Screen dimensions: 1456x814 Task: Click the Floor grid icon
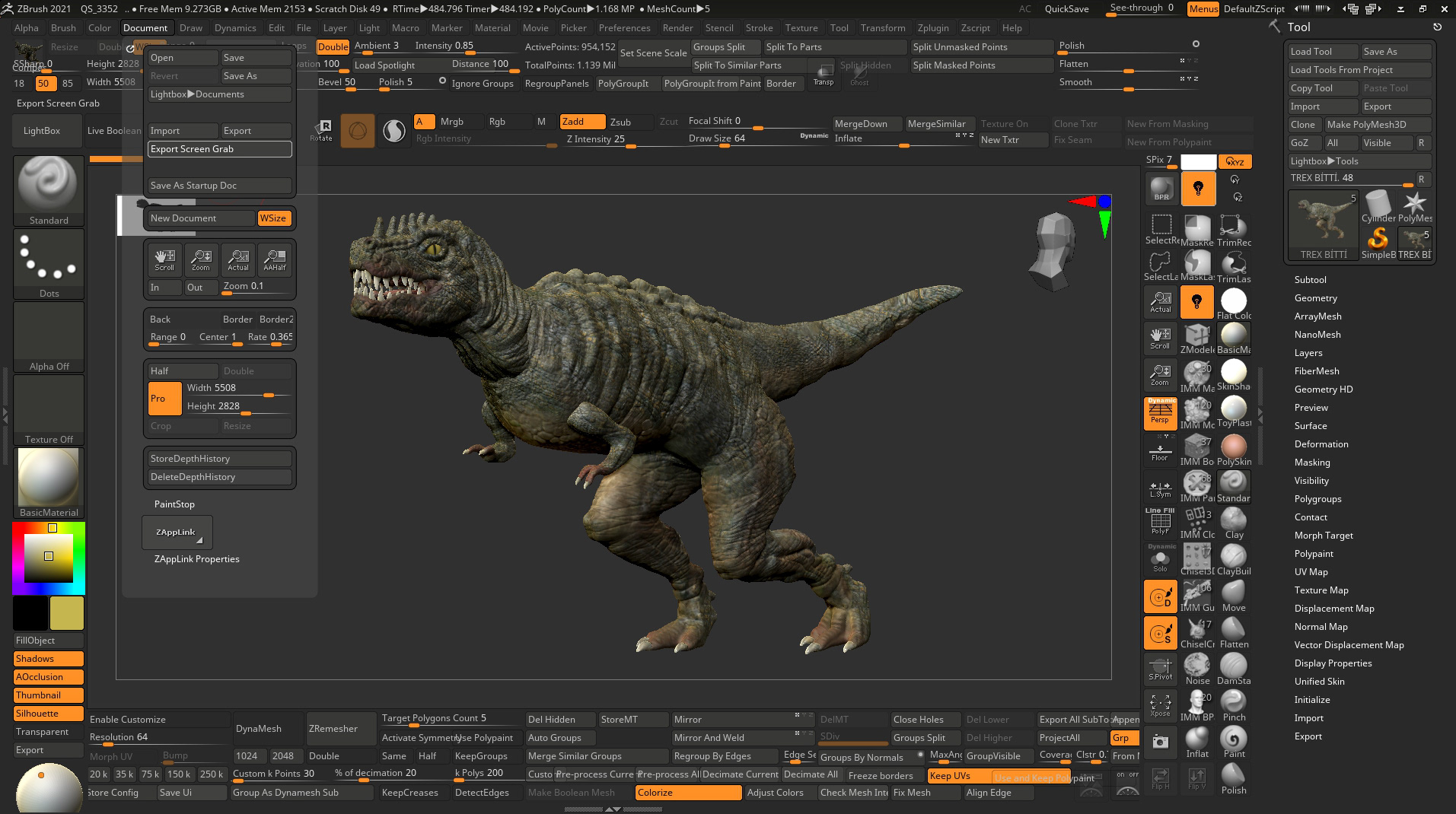(1160, 452)
